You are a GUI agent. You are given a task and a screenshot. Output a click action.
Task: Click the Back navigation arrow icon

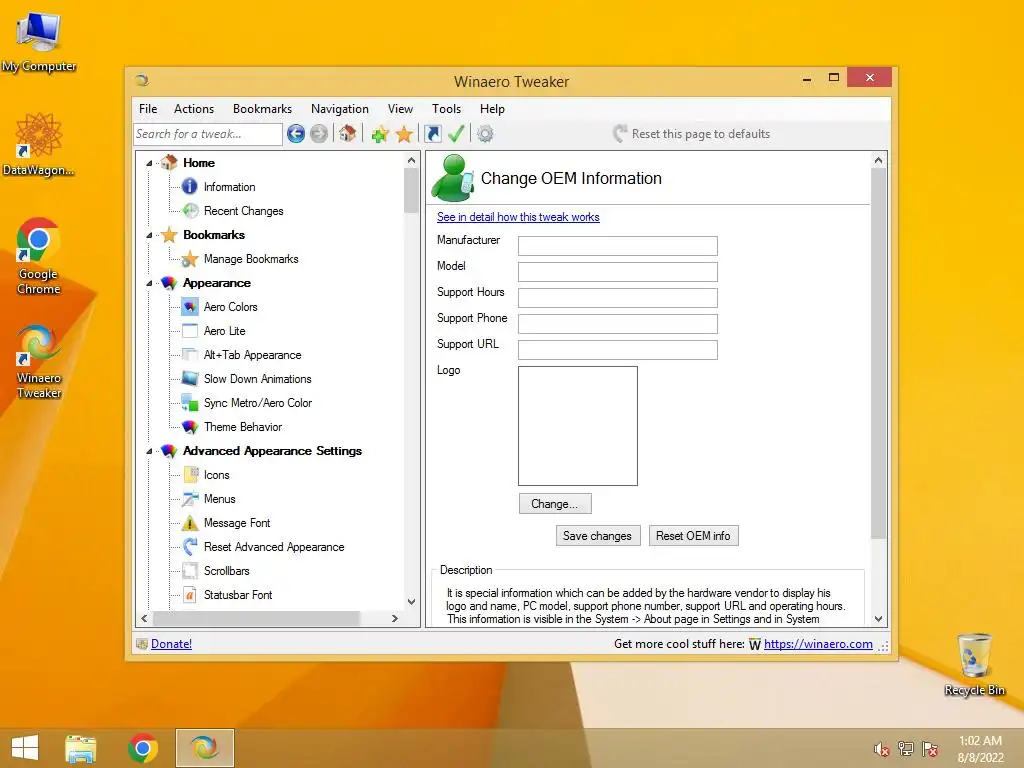point(296,134)
